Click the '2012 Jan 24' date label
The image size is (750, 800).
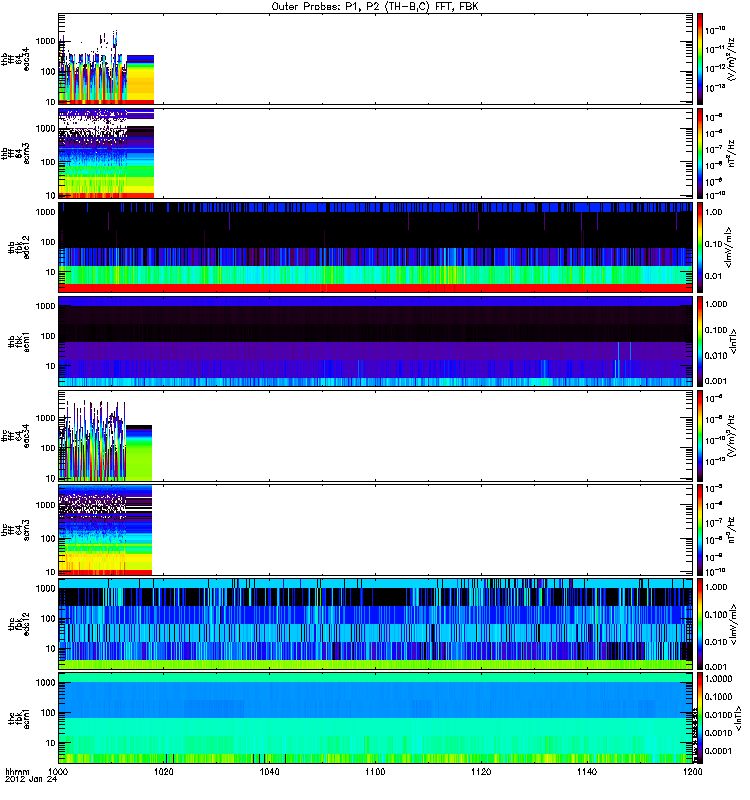coord(31,780)
